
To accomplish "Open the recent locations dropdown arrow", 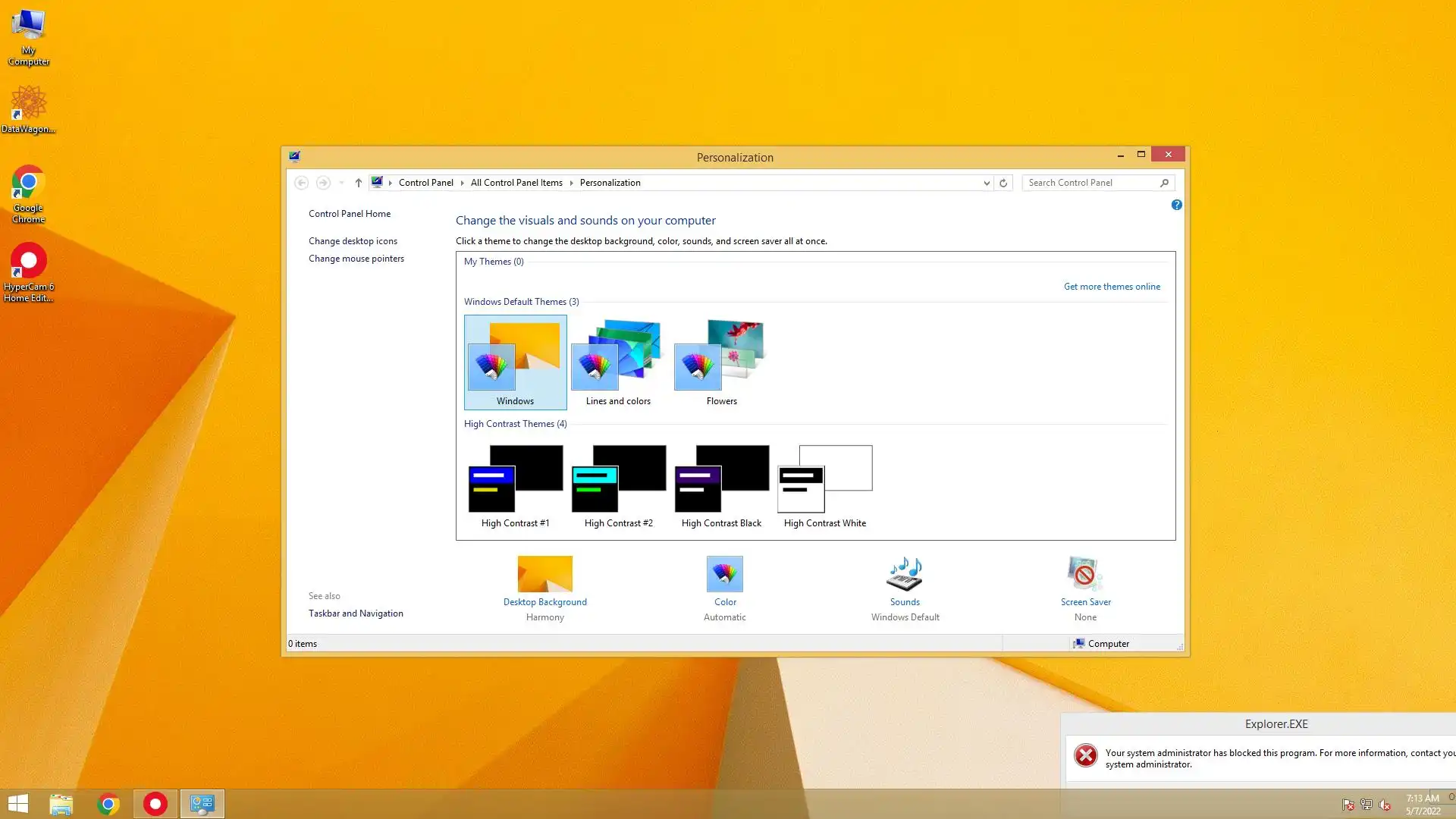I will (x=341, y=183).
